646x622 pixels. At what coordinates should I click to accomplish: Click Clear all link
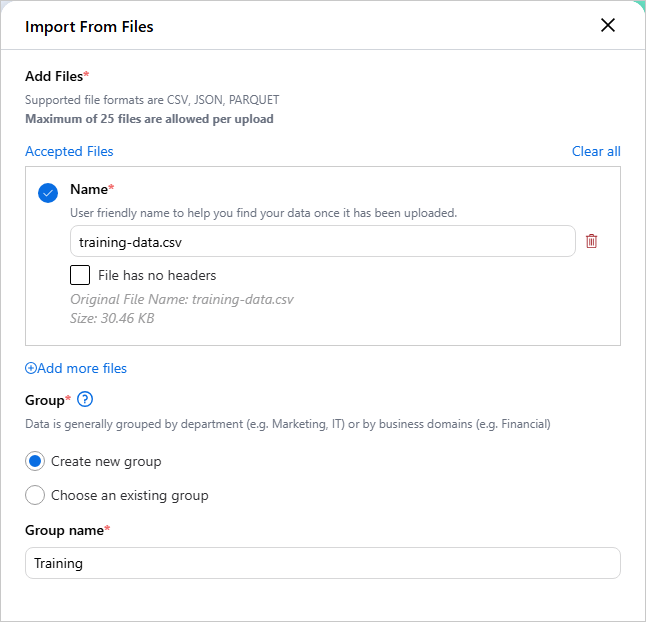[596, 152]
